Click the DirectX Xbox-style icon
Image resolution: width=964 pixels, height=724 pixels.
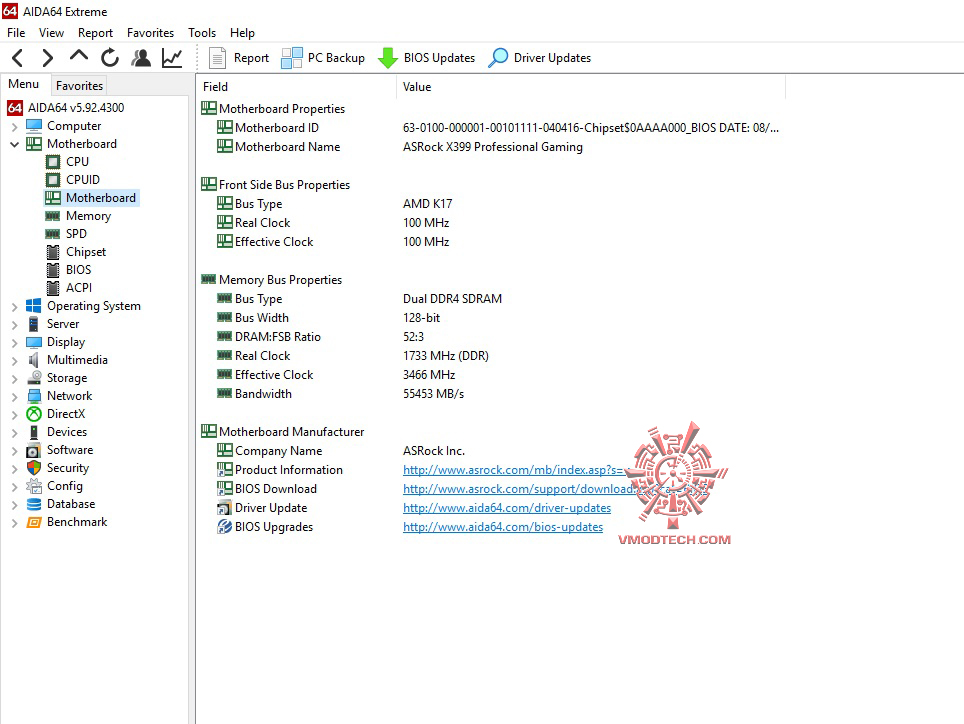click(x=34, y=414)
